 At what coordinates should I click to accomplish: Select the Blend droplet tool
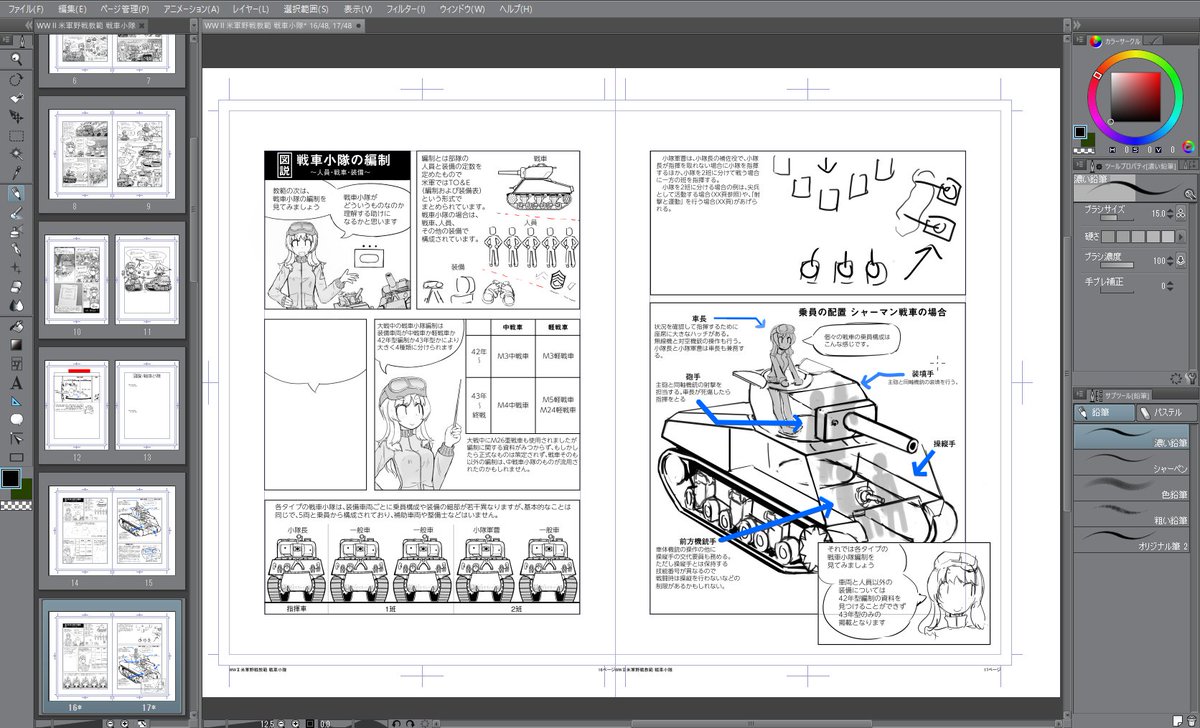(17, 305)
